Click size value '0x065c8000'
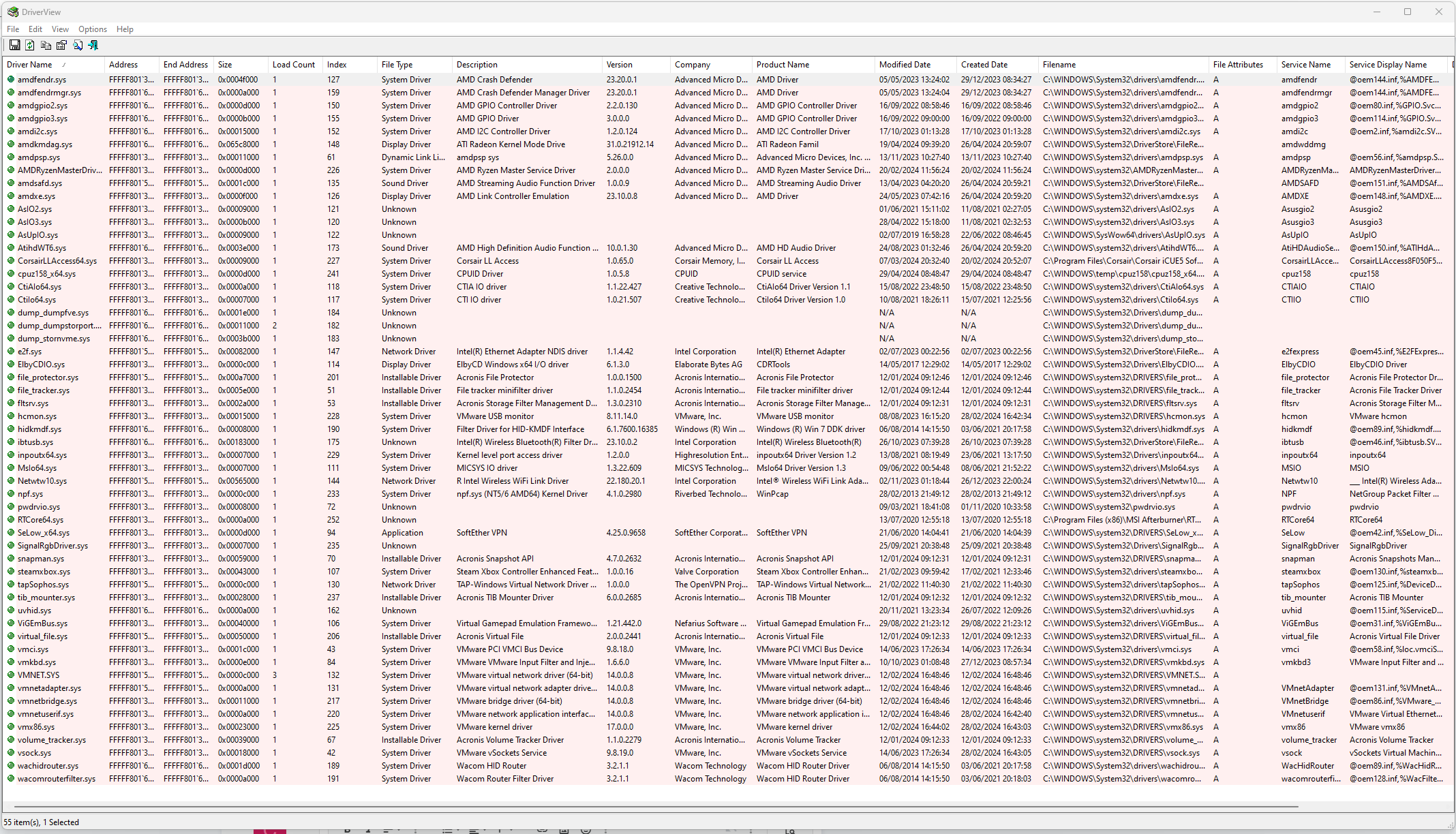Screen dimensions: 1456x834 tap(239, 144)
